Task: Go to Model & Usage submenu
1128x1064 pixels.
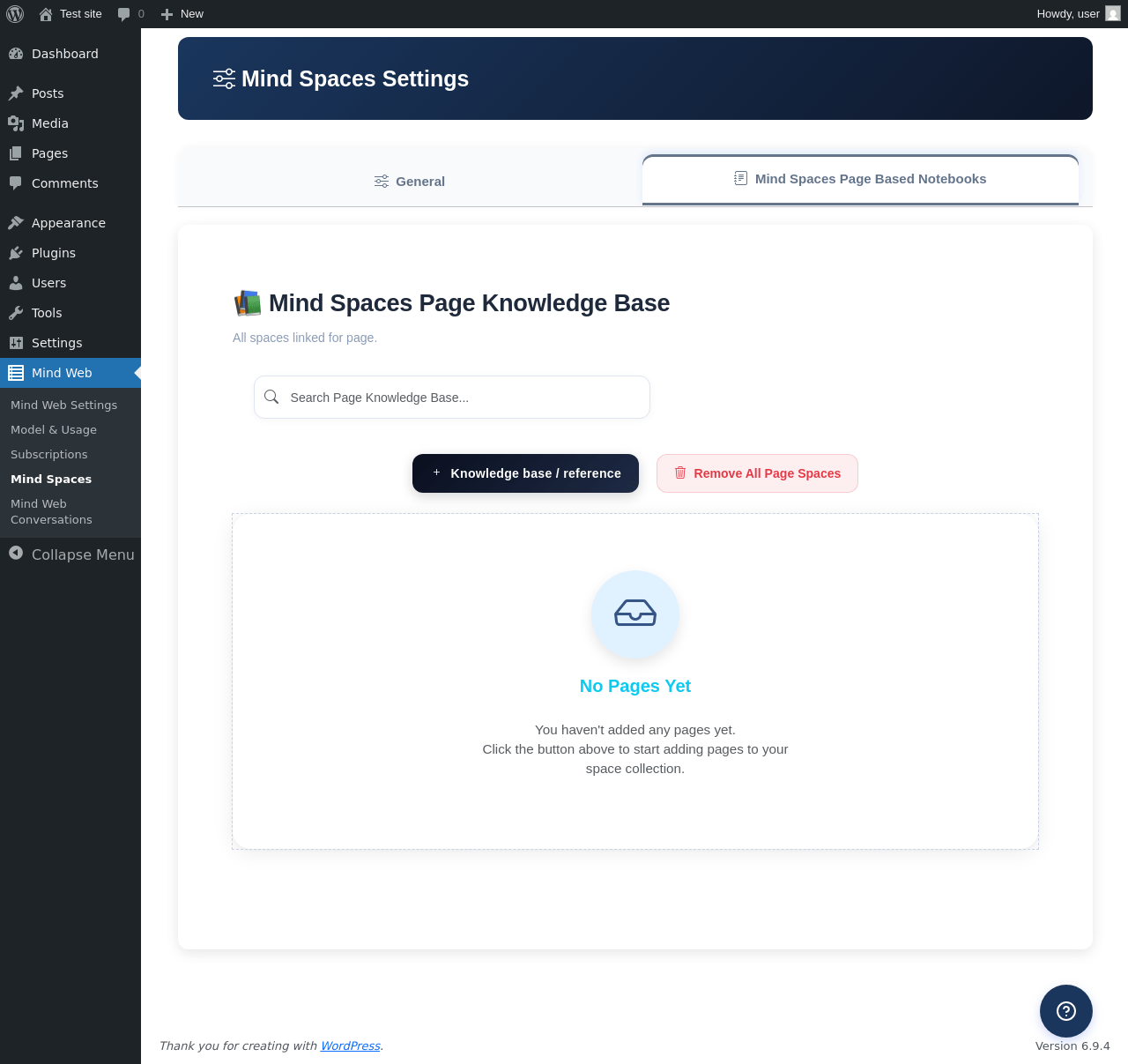Action: coord(54,429)
